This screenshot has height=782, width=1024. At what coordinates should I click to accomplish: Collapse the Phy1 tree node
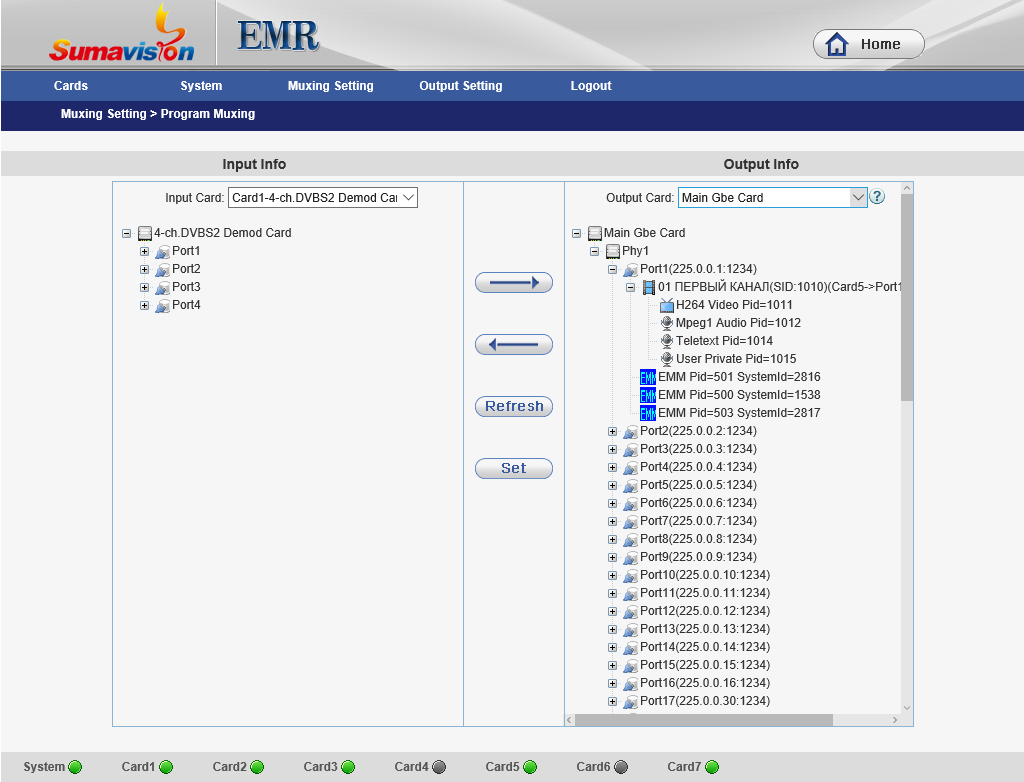click(595, 251)
